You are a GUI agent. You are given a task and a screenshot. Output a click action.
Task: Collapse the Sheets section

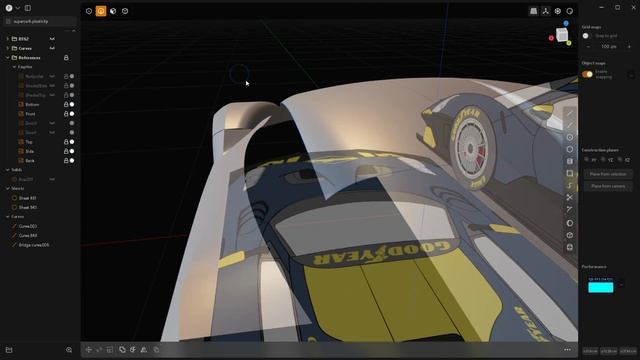pyautogui.click(x=7, y=189)
